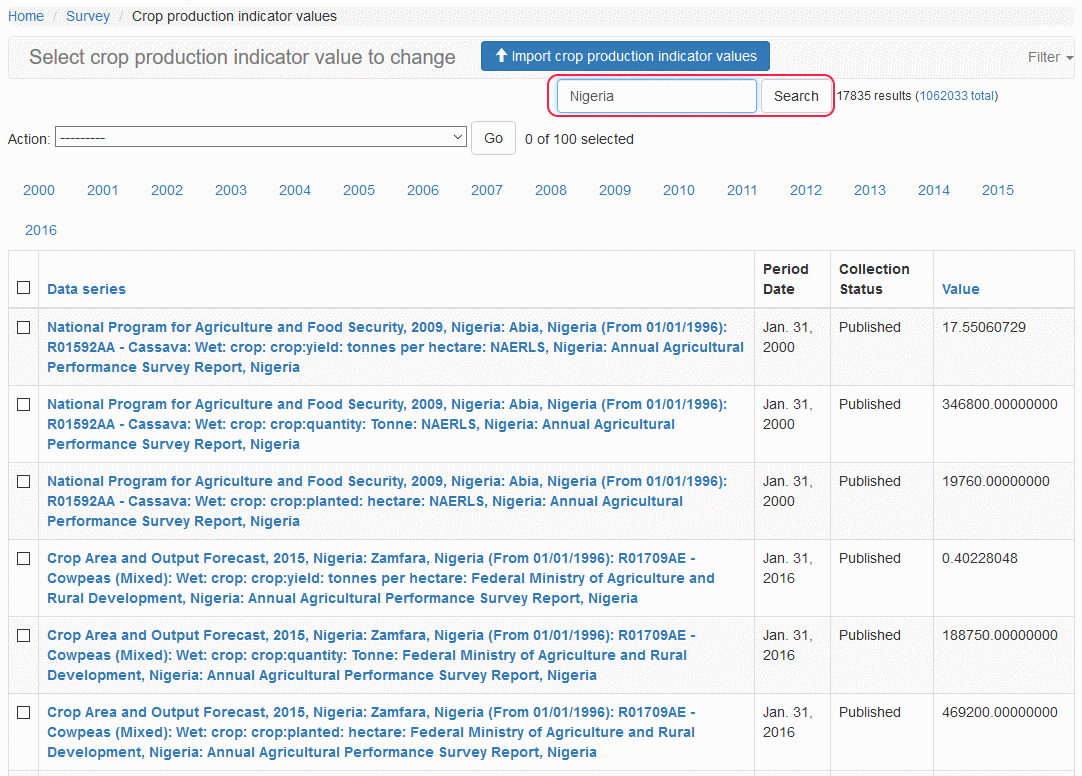The image size is (1082, 776).
Task: Select the 2000 year filter
Action: pos(39,190)
